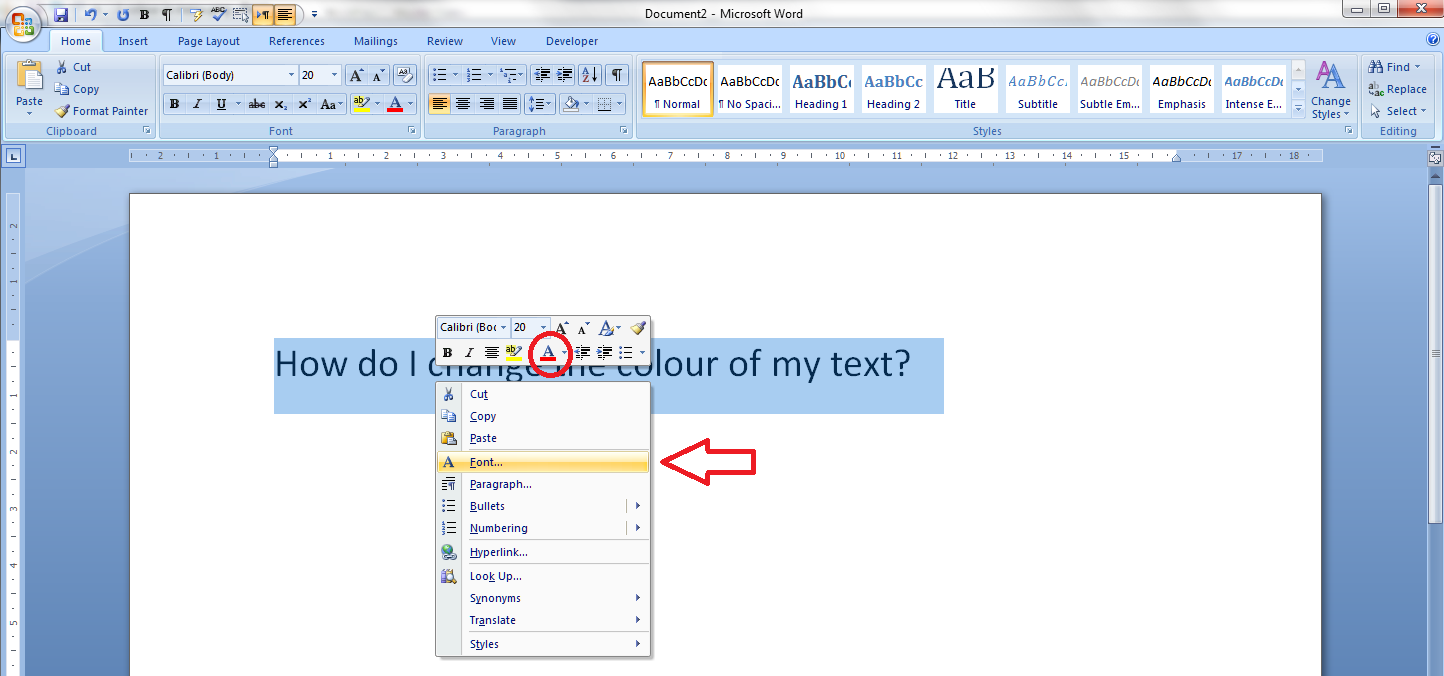Click the text highlight icon in ribbon
The width and height of the screenshot is (1444, 676).
click(362, 104)
